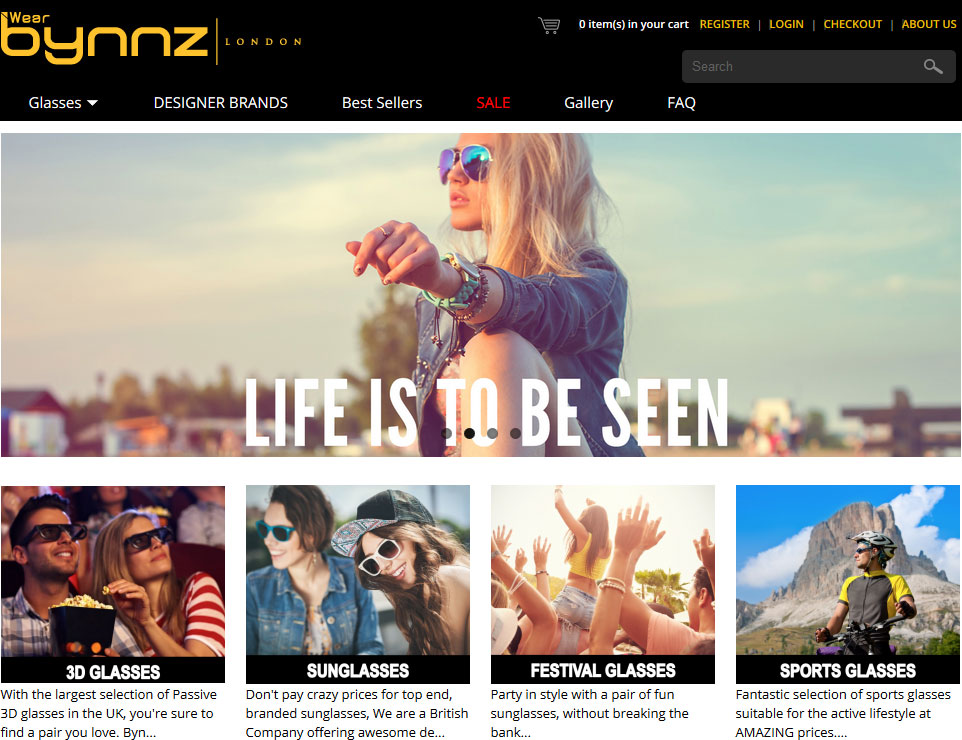Open the DESIGNER BRANDS menu
Viewport: 962px width, 740px height.
tap(220, 103)
